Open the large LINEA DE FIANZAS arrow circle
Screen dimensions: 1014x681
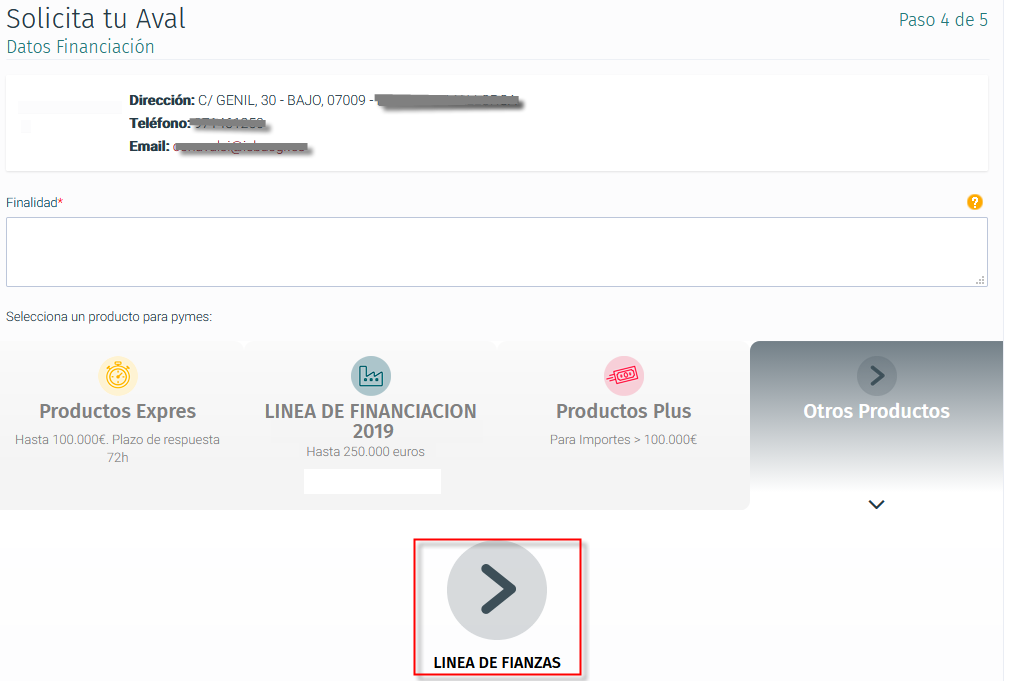(x=497, y=589)
